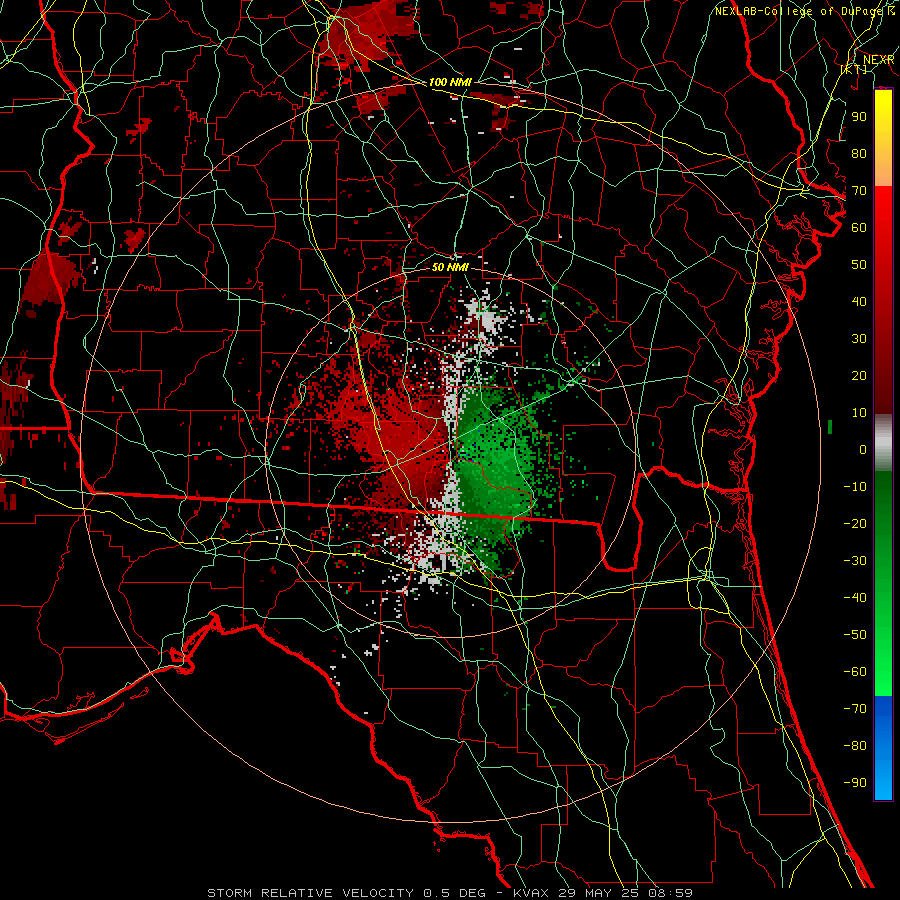Click the 'STORM RELATIVE VELOCITY 0.5 DEG' caption
Screen dimensions: 900x900
pos(346,893)
